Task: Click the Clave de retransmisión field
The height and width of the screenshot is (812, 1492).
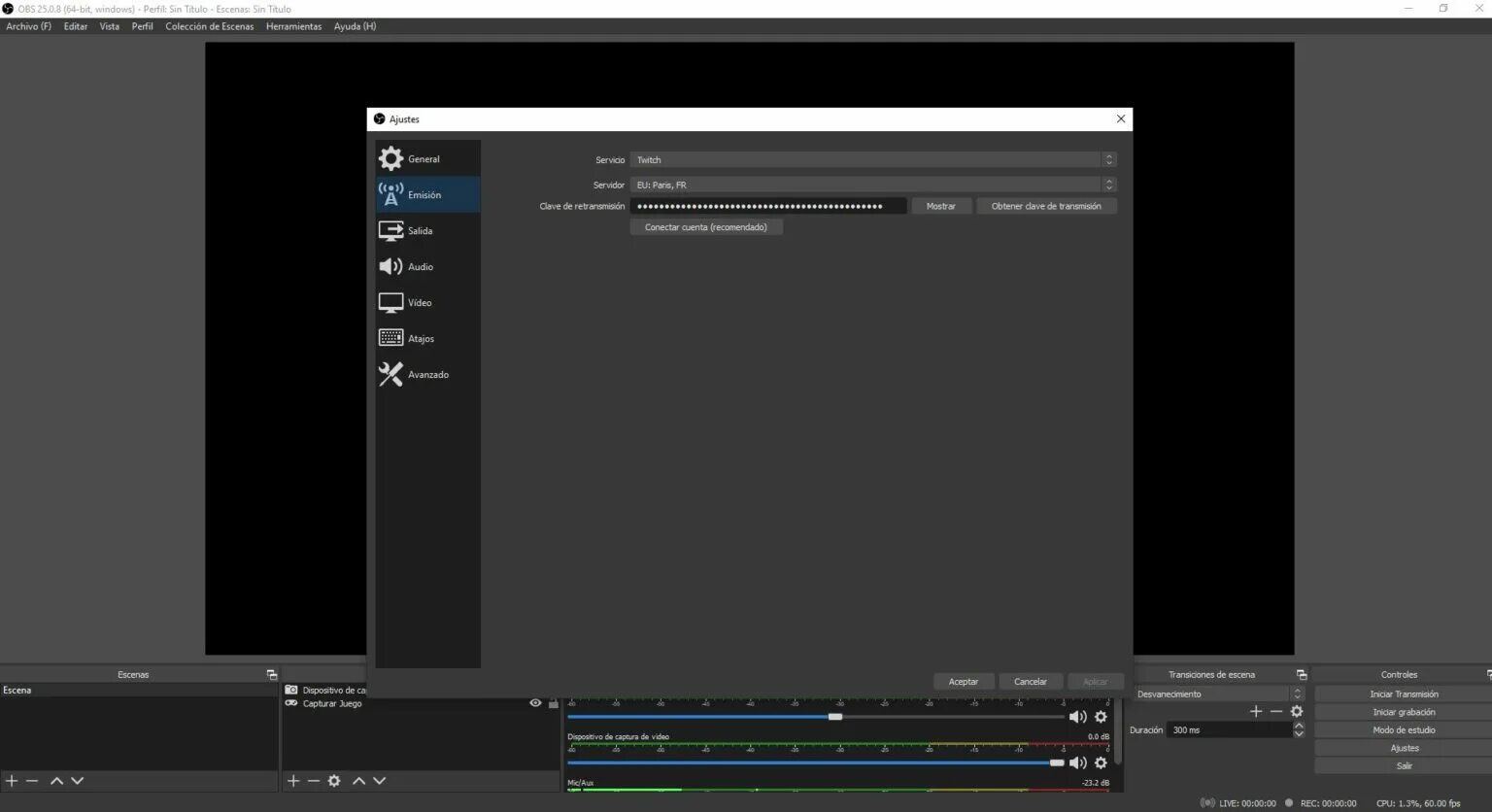Action: click(x=768, y=206)
